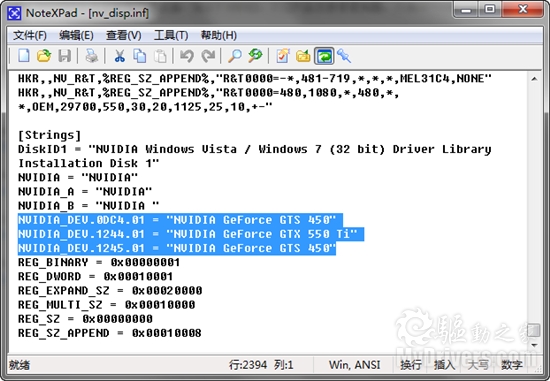The image size is (550, 381).
Task: Click the NVIDIA_DEV.1245.01 line
Action: [x=177, y=248]
